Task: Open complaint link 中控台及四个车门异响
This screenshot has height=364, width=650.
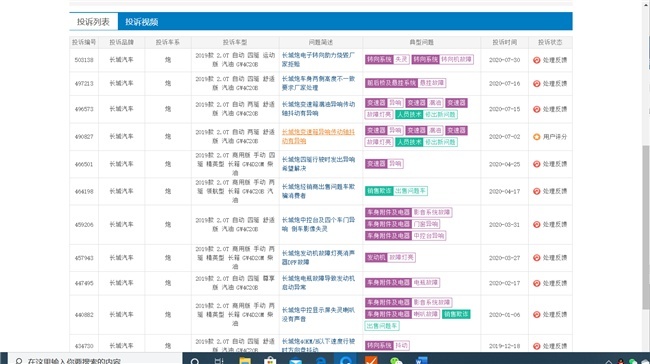Action: point(318,224)
